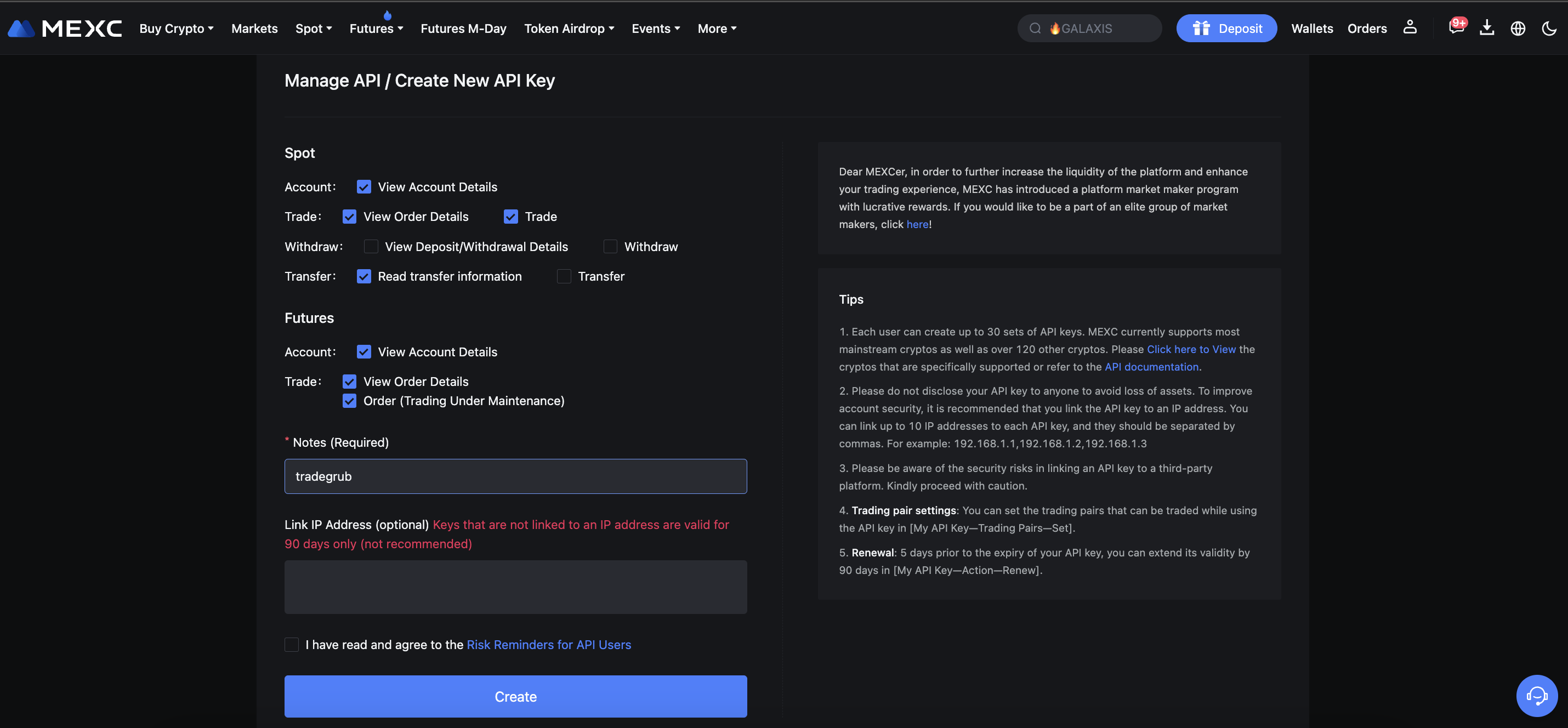The height and width of the screenshot is (728, 1568).
Task: Expand the Spot dropdown menu
Action: (312, 28)
